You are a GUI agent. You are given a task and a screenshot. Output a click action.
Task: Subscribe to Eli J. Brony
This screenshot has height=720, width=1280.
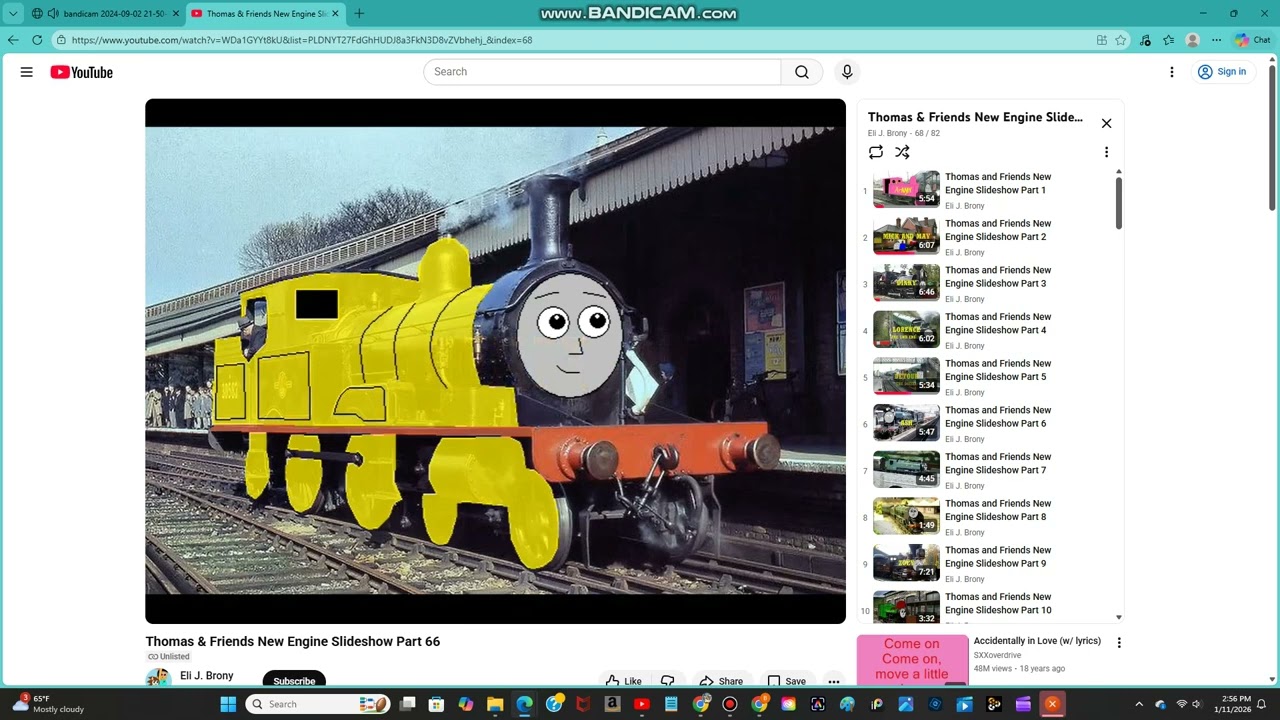294,680
